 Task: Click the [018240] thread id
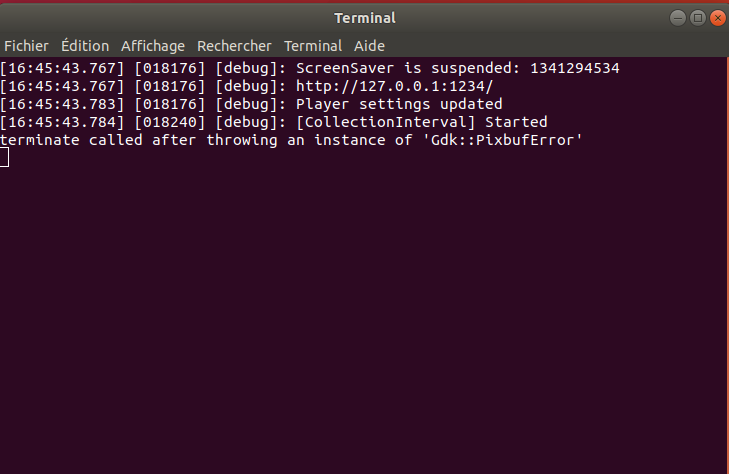170,122
